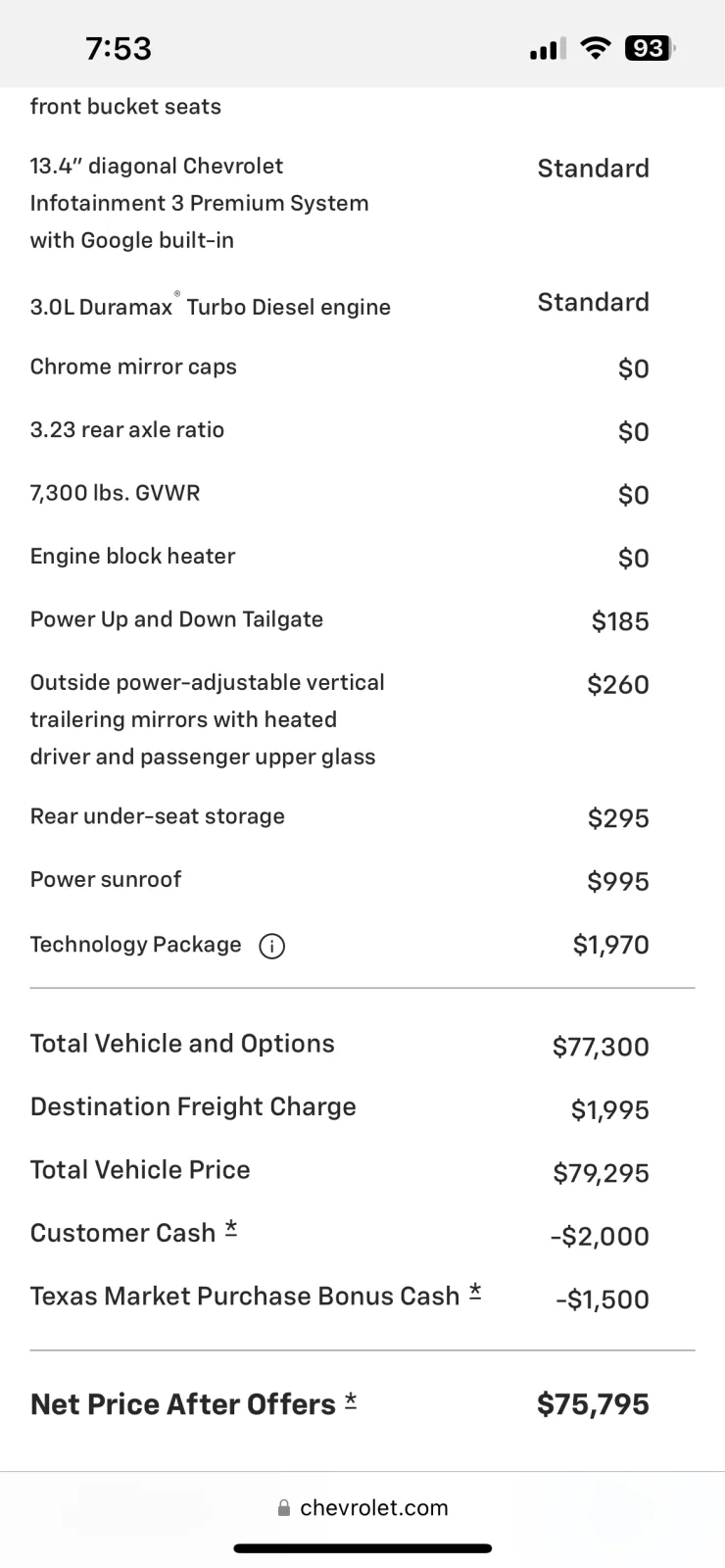This screenshot has width=725, height=1568.
Task: Open the Customer Cash asterisk footnote
Action: [x=231, y=1229]
